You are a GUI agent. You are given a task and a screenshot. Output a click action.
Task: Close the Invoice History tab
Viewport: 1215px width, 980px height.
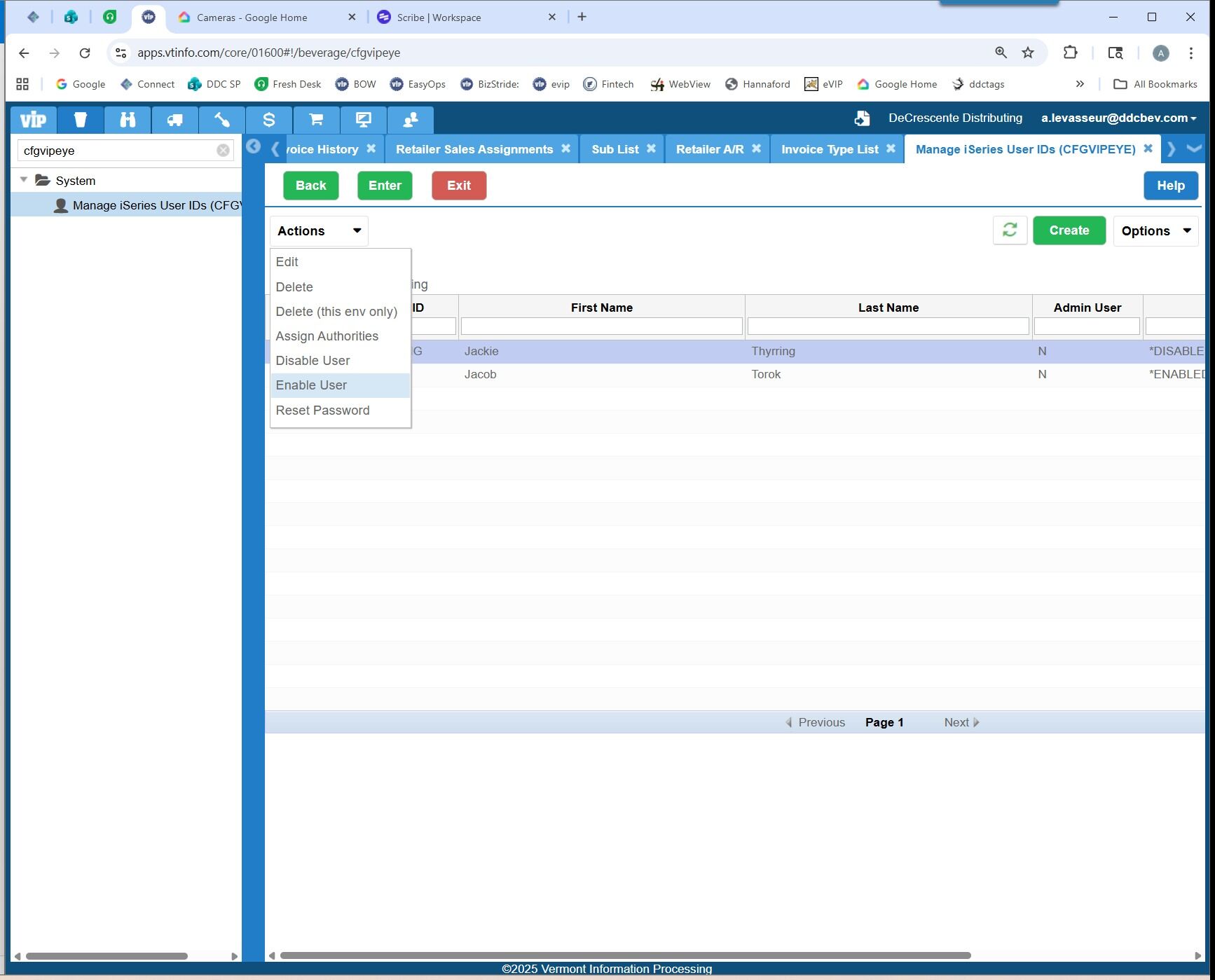[371, 149]
